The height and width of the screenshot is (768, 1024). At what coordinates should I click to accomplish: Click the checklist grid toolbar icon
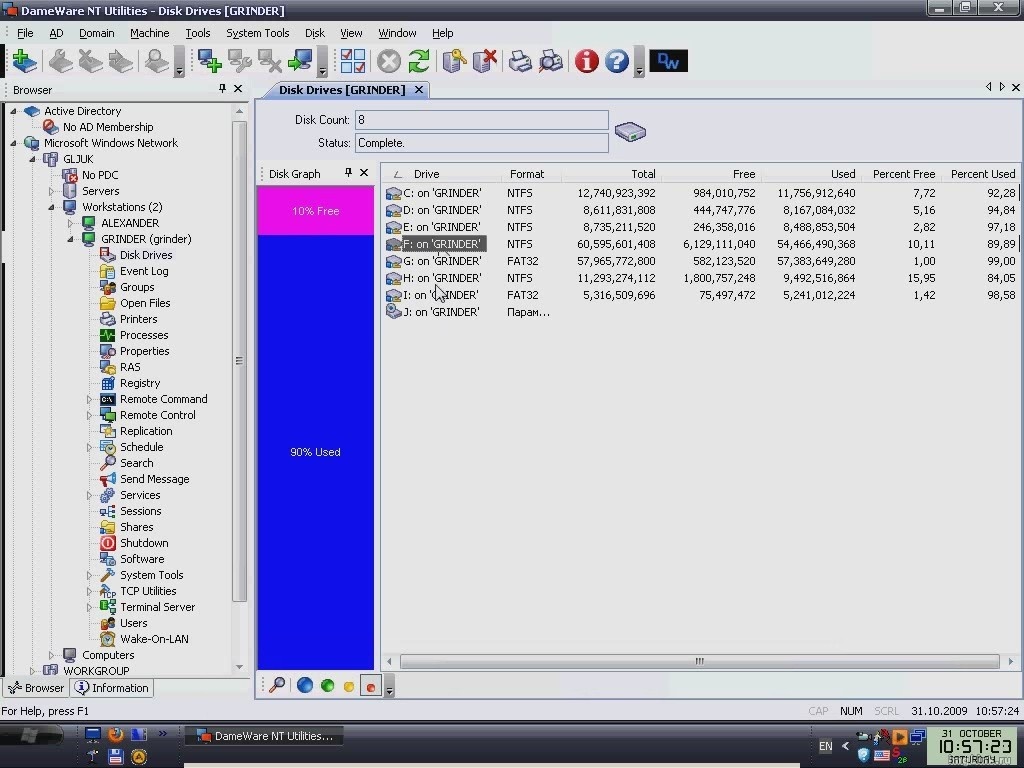click(353, 61)
